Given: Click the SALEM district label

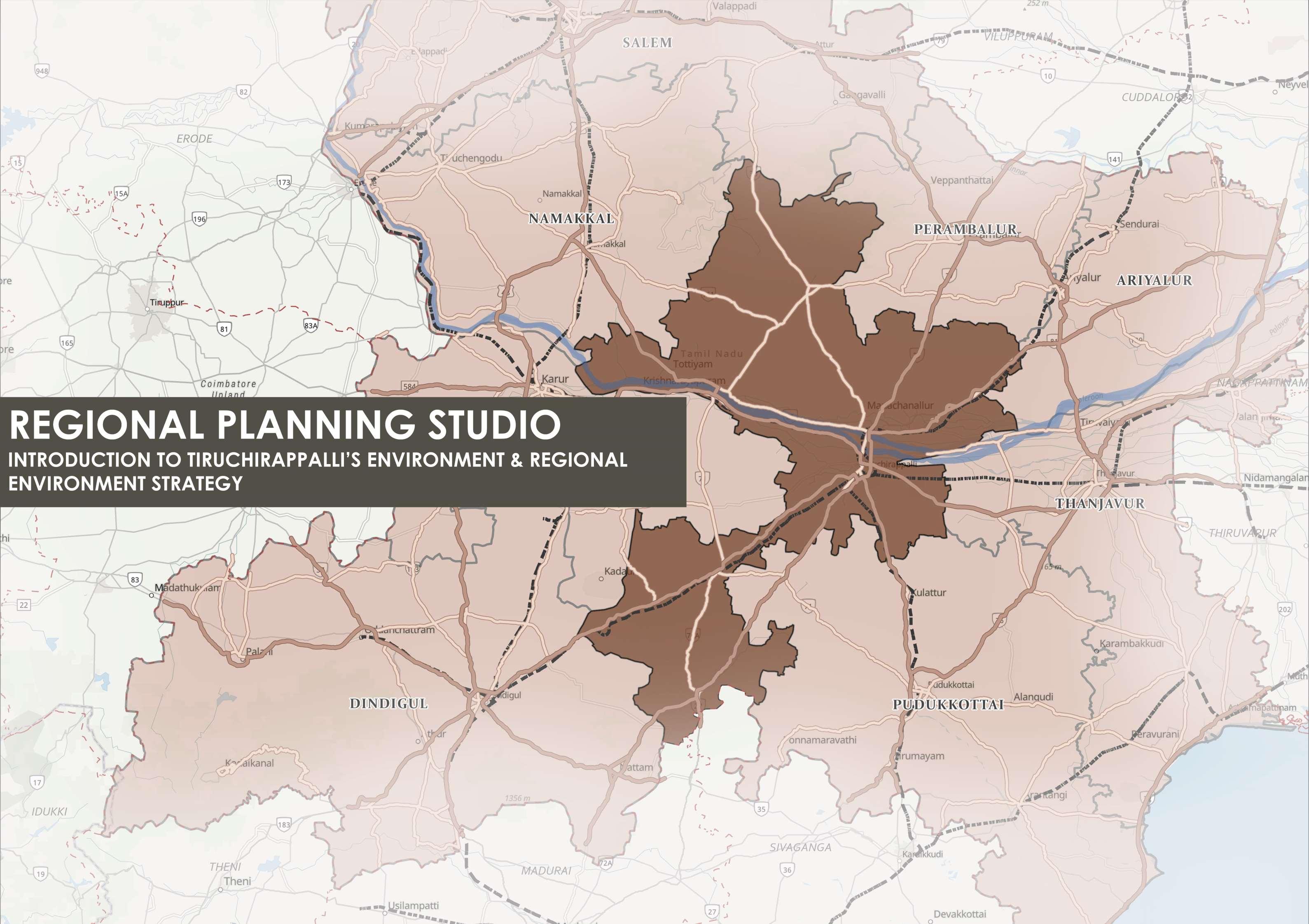Looking at the screenshot, I should [647, 43].
